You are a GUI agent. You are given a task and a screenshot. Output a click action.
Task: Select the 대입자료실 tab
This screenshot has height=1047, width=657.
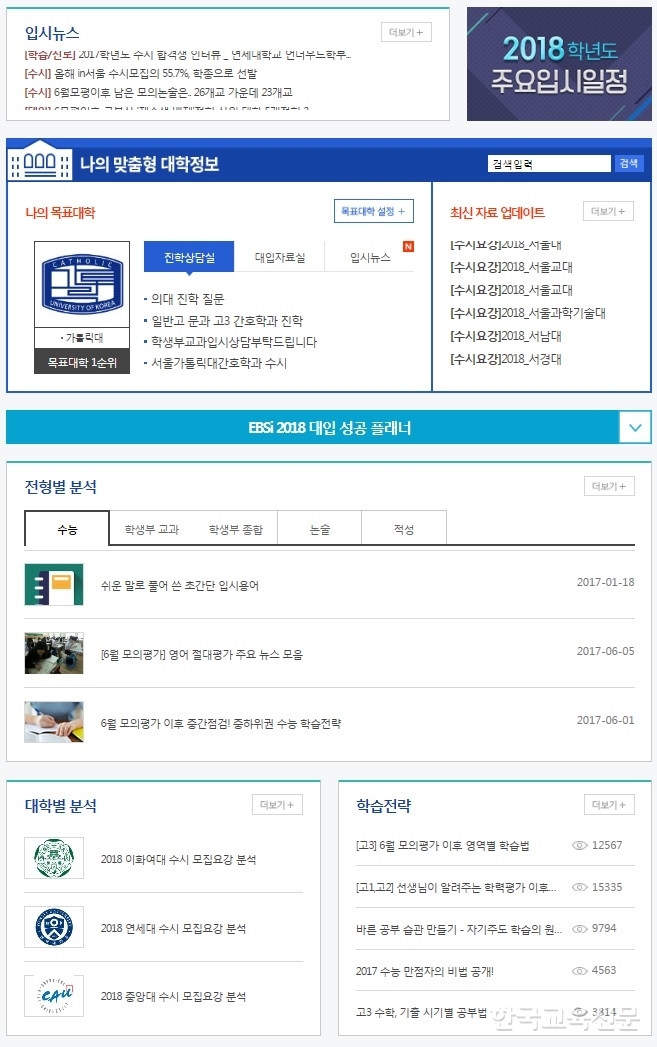tap(280, 258)
